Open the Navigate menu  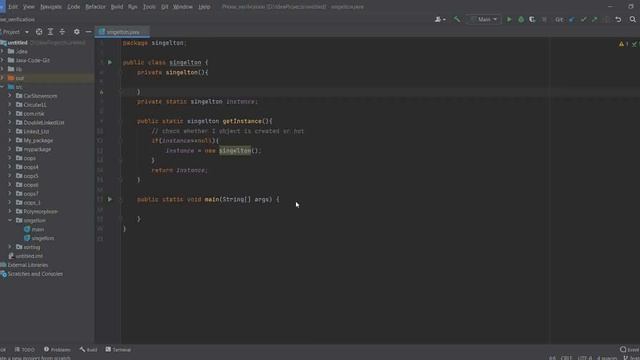tap(51, 7)
